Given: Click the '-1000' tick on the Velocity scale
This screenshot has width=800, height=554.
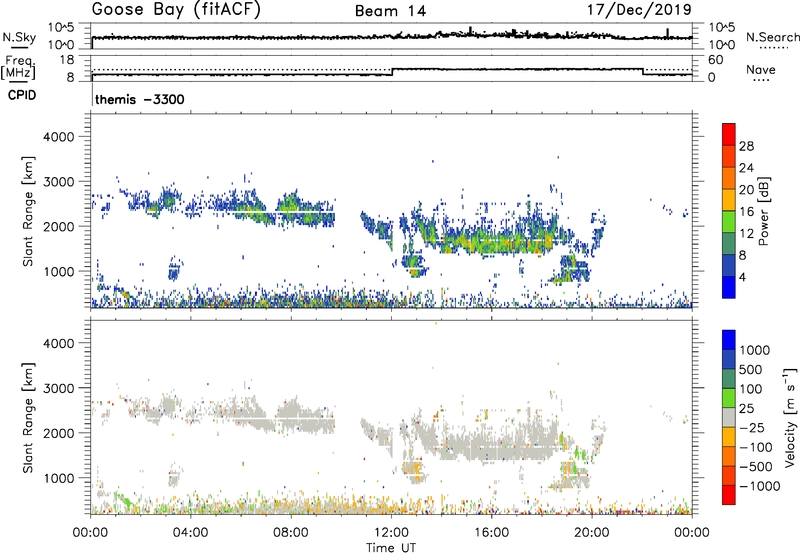Looking at the screenshot, I should click(x=759, y=486).
